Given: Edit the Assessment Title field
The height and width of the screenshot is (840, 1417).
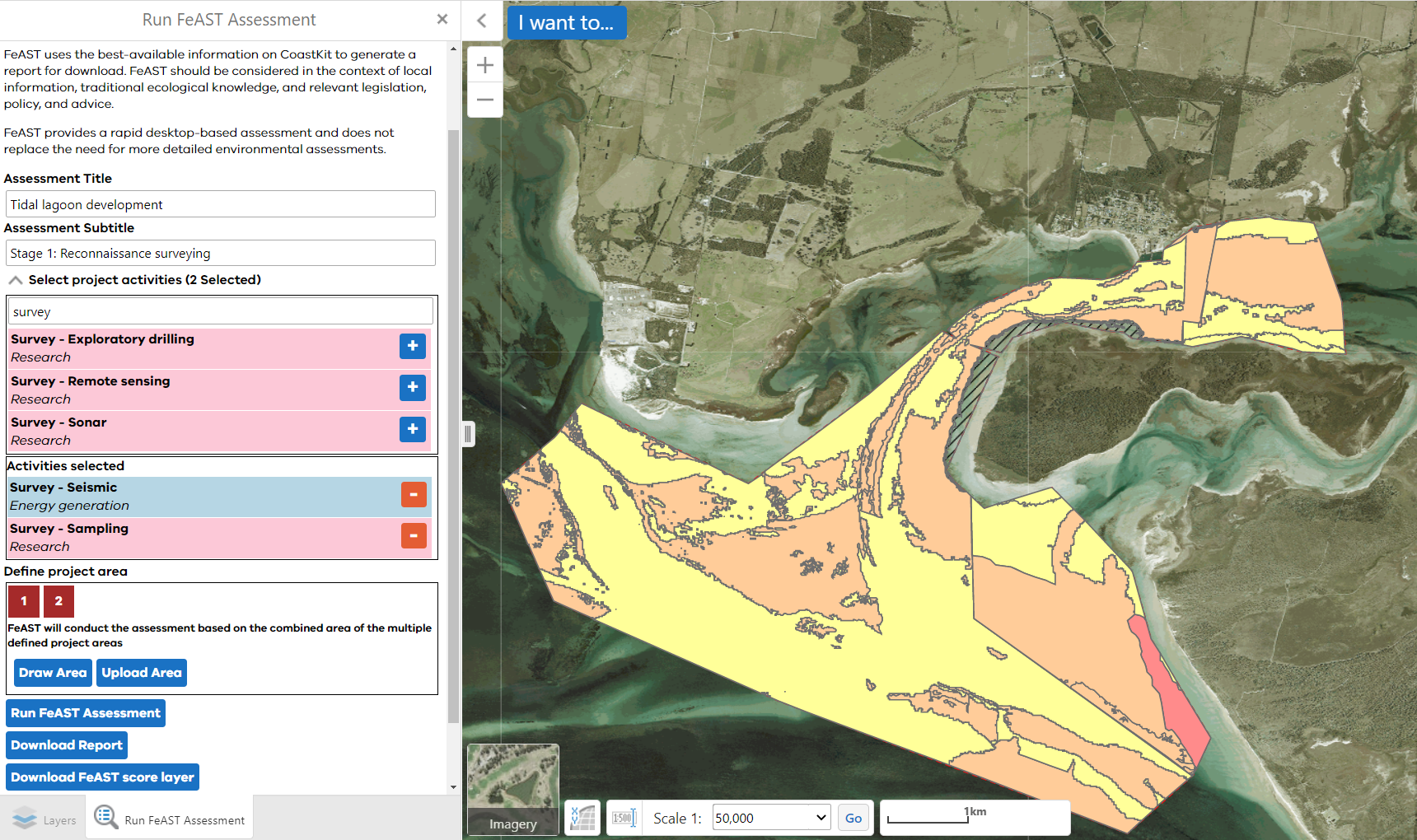Looking at the screenshot, I should (x=221, y=204).
